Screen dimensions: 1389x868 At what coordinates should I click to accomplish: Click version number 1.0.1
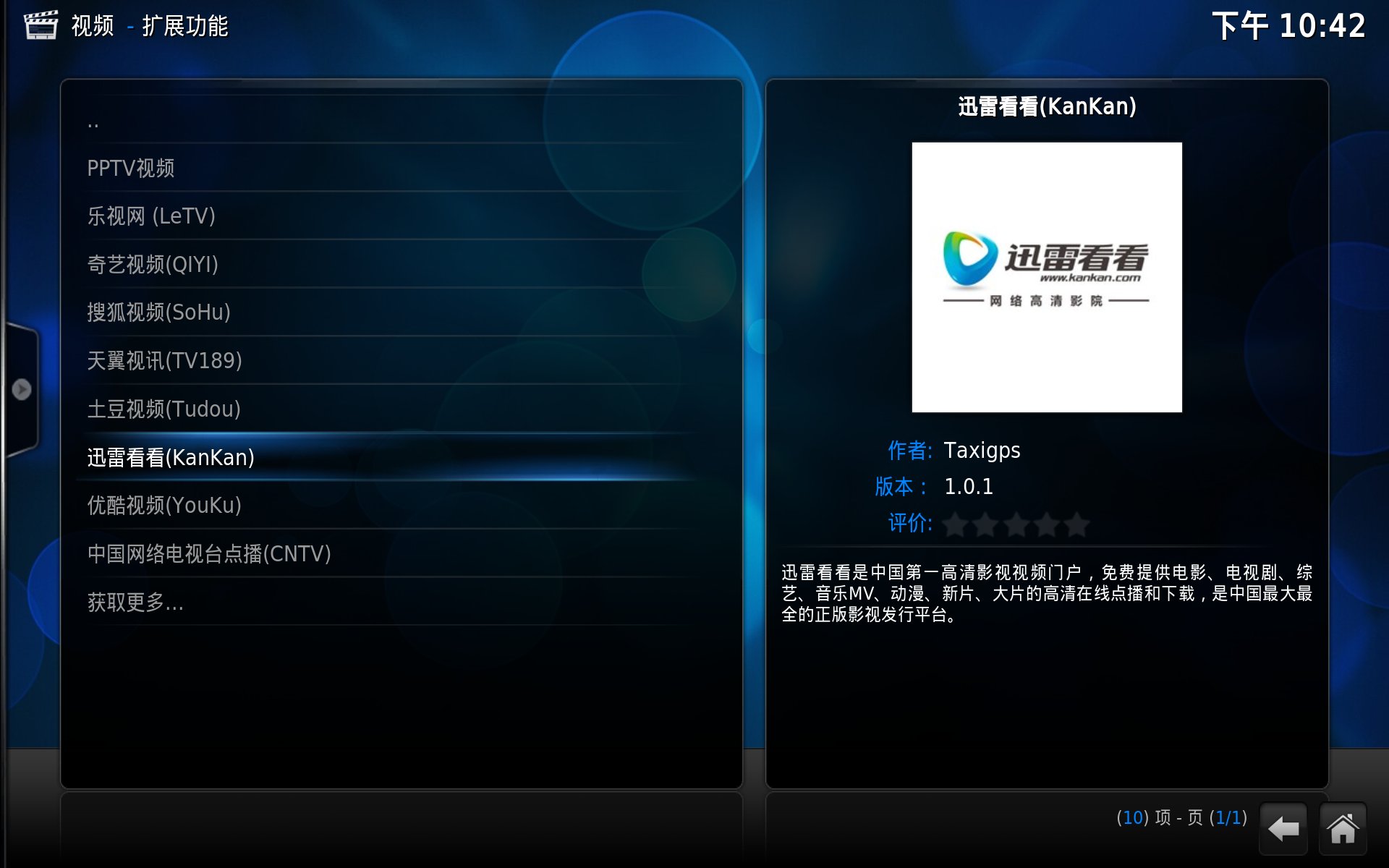pyautogui.click(x=969, y=487)
